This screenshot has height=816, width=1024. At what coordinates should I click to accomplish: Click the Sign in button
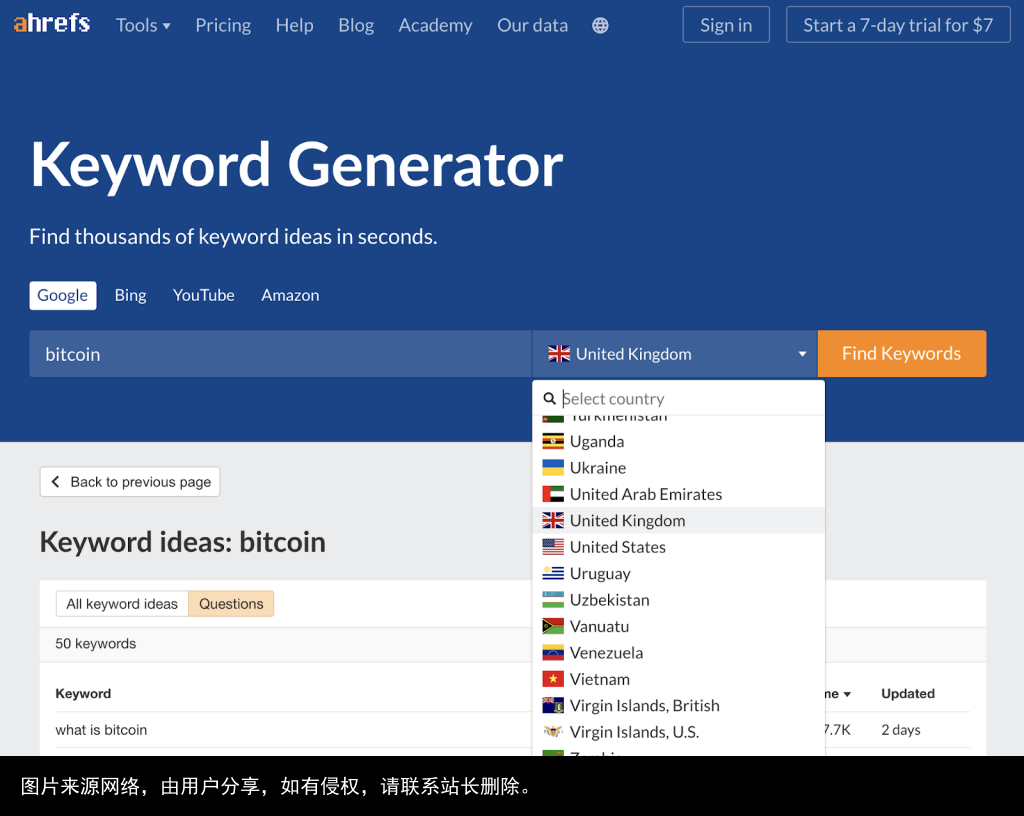click(x=725, y=24)
